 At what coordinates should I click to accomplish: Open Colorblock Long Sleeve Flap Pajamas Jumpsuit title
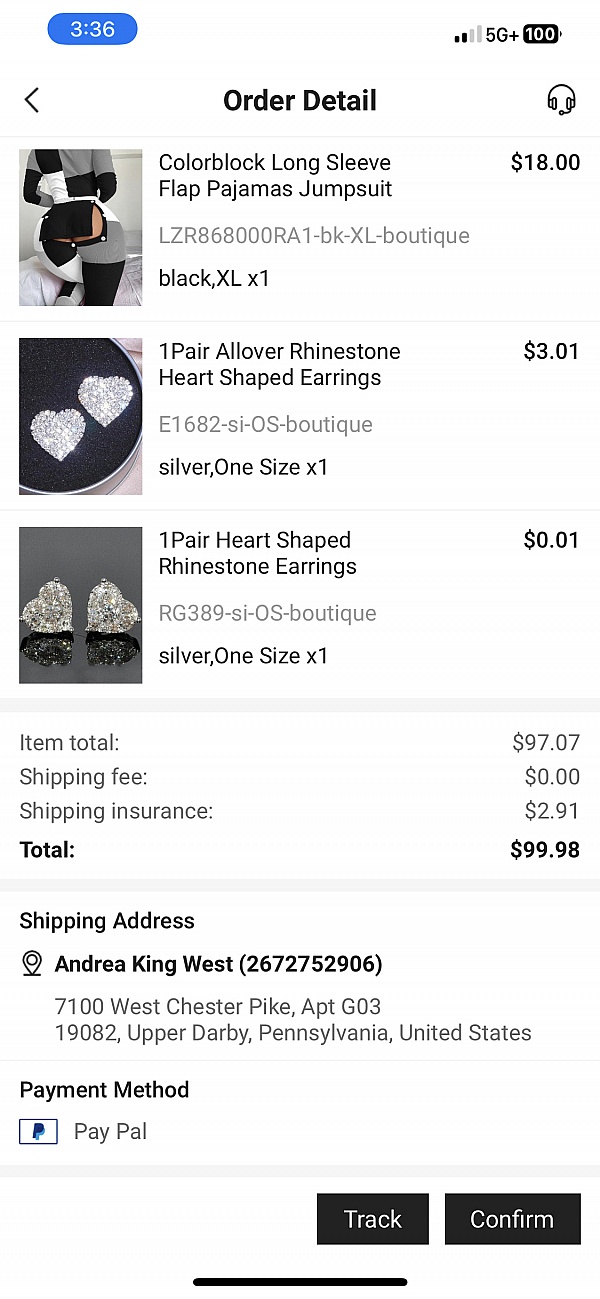point(275,176)
